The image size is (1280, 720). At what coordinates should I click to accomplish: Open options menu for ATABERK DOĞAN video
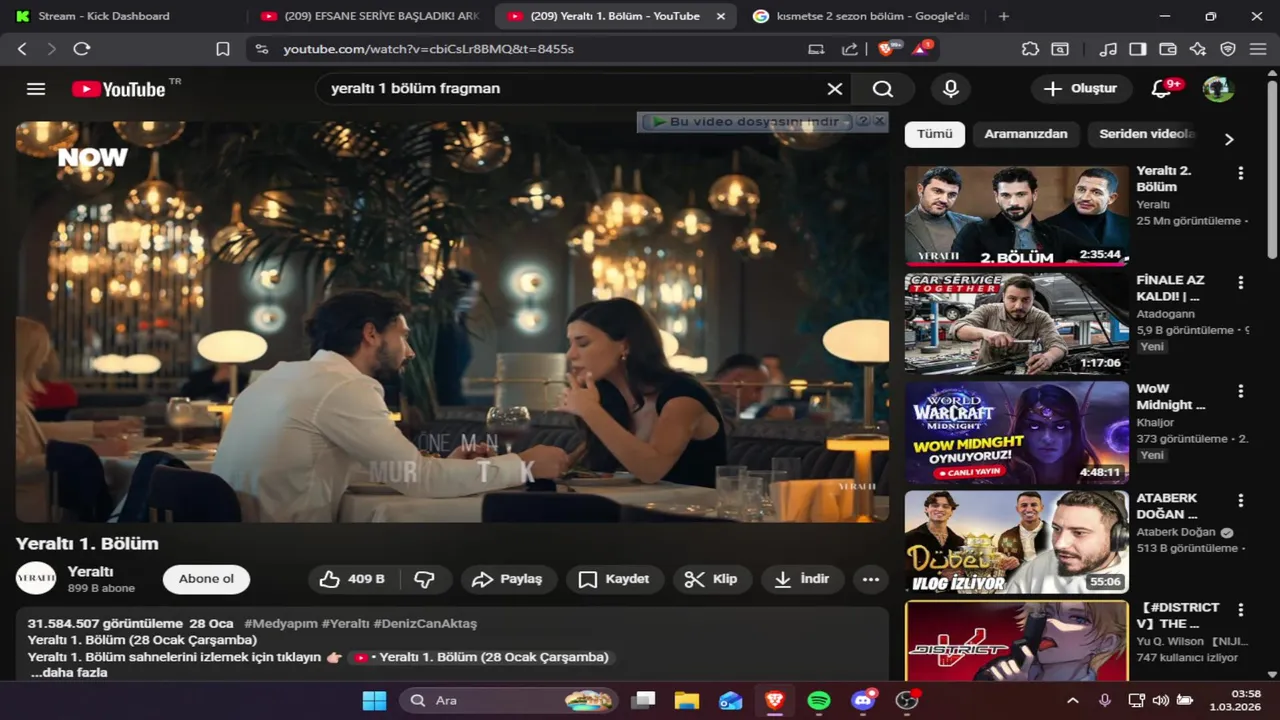click(1241, 500)
